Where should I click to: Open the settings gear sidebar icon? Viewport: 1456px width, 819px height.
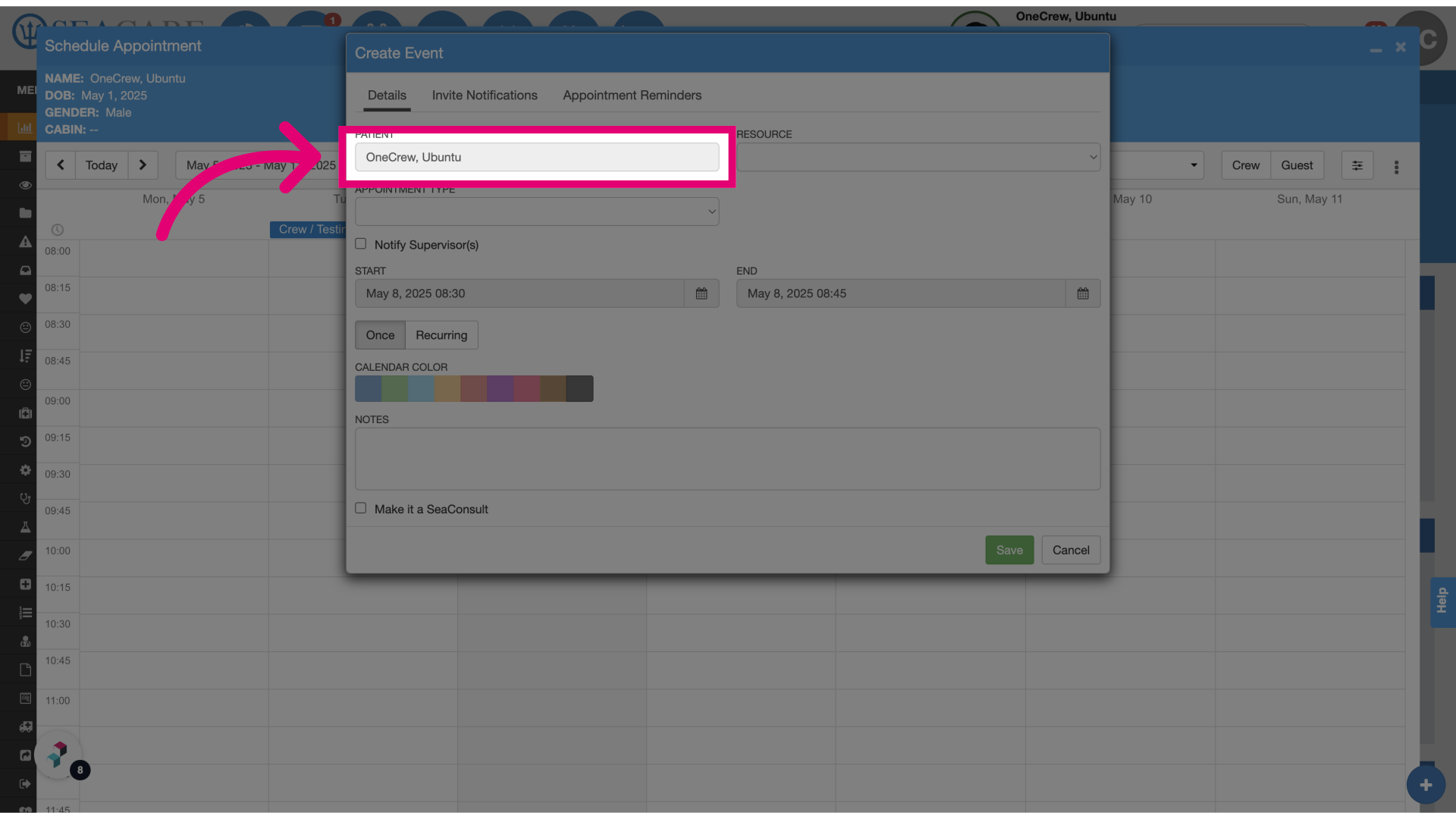click(x=25, y=470)
